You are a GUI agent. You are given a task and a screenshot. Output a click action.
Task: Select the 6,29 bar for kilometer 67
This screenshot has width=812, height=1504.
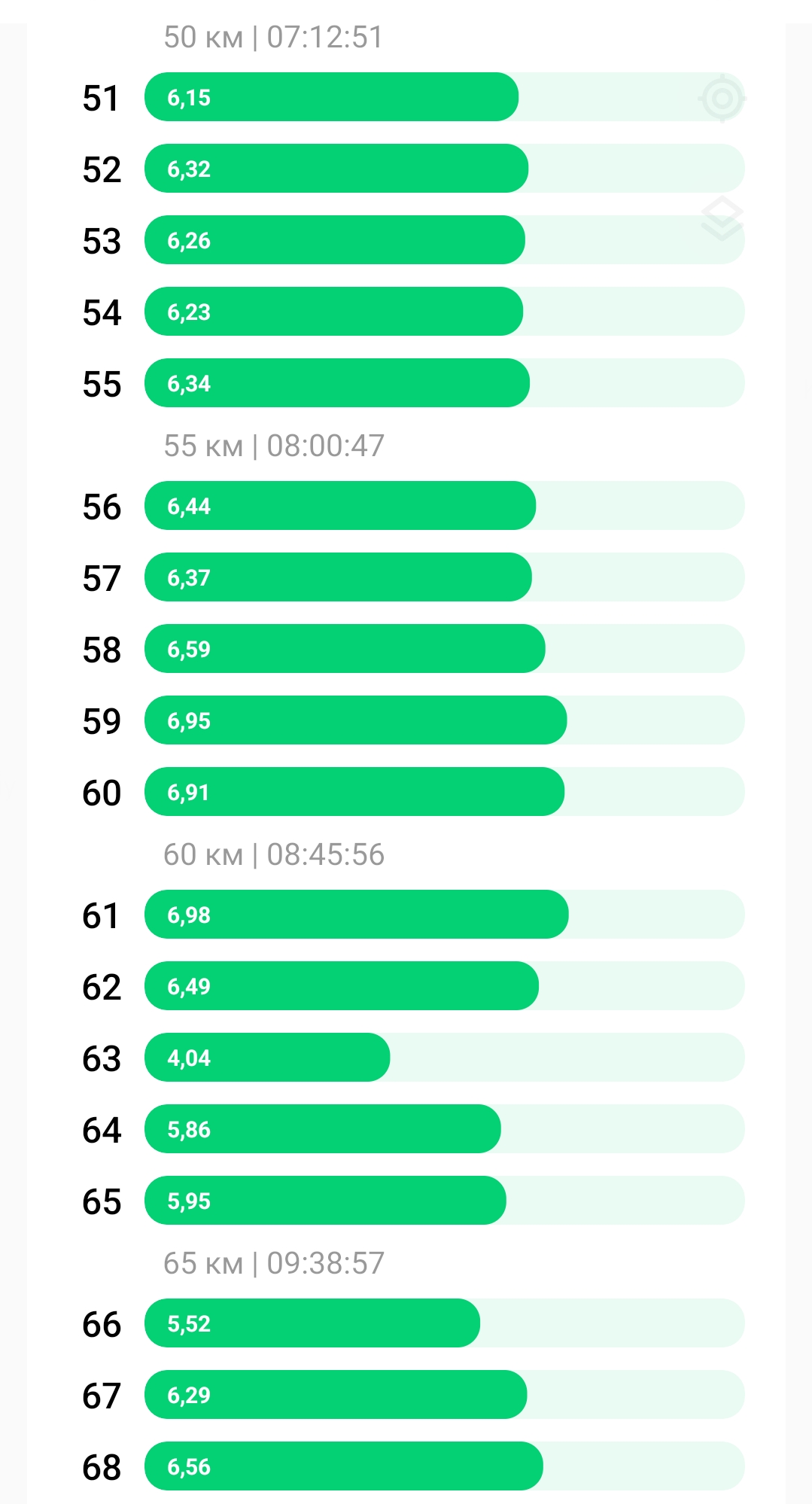(x=335, y=1395)
